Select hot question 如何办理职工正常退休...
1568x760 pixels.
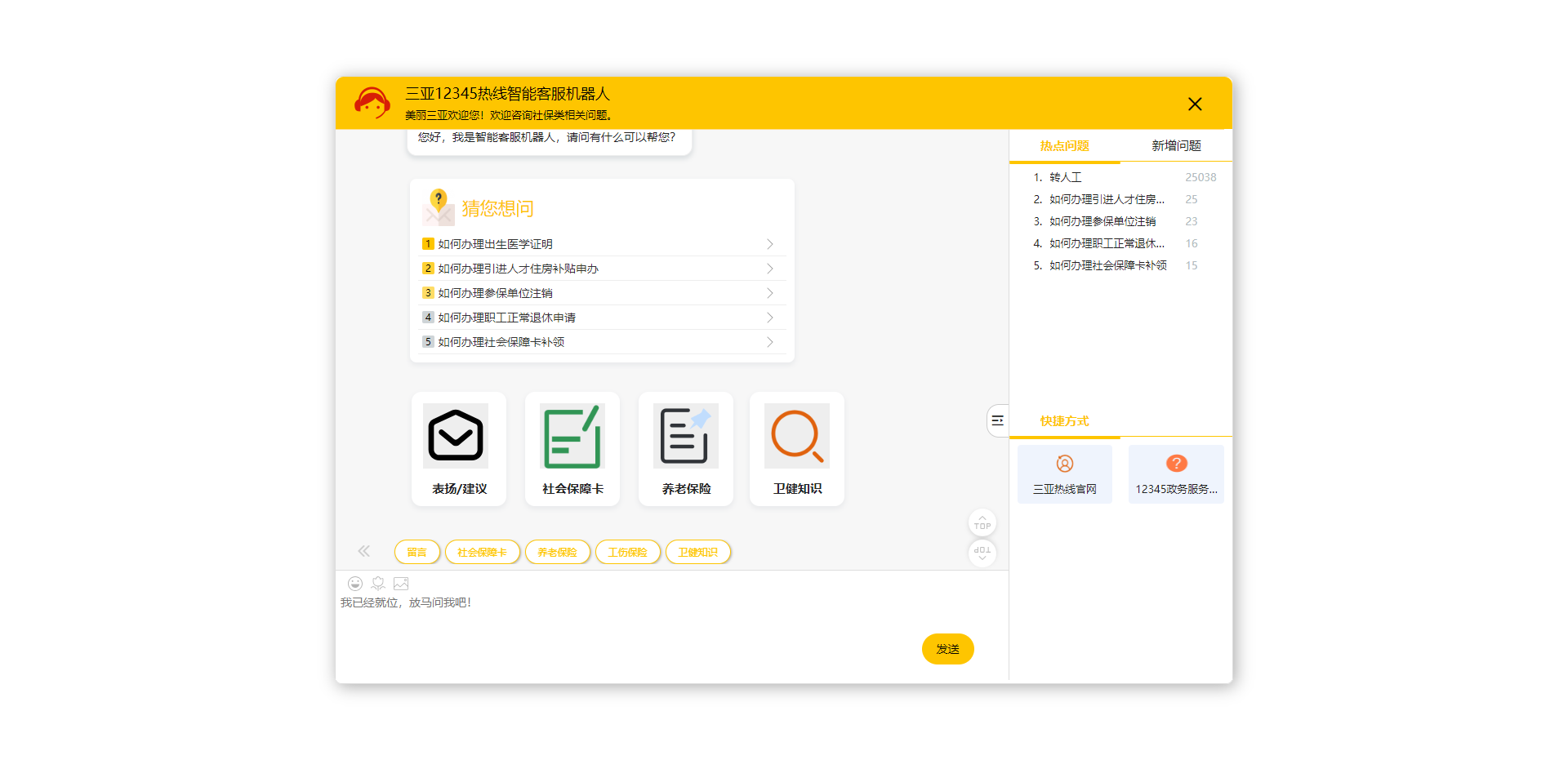[x=1107, y=243]
